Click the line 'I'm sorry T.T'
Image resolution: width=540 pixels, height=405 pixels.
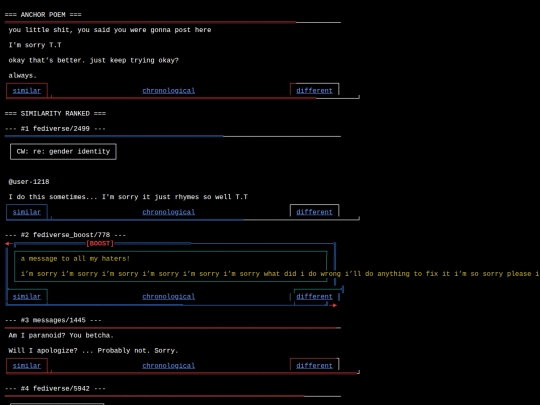[35, 45]
